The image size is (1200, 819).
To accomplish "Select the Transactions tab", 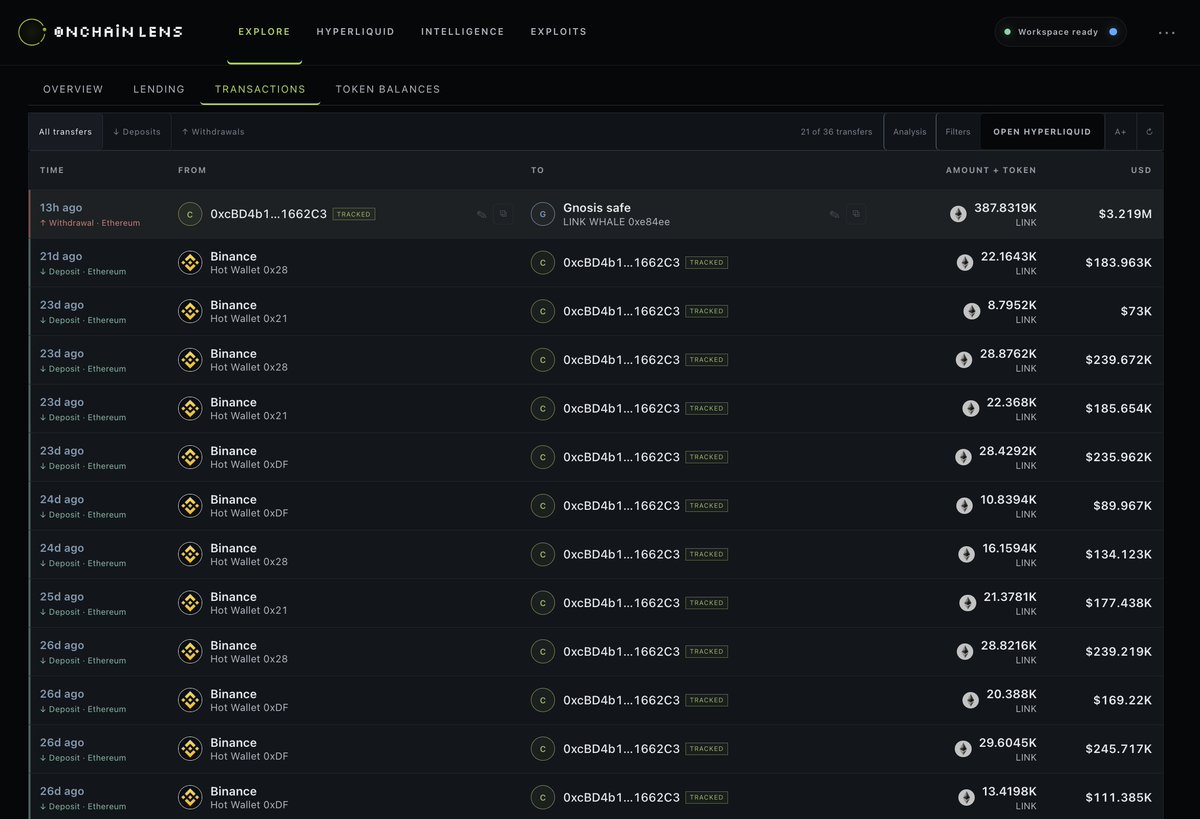I will (260, 89).
